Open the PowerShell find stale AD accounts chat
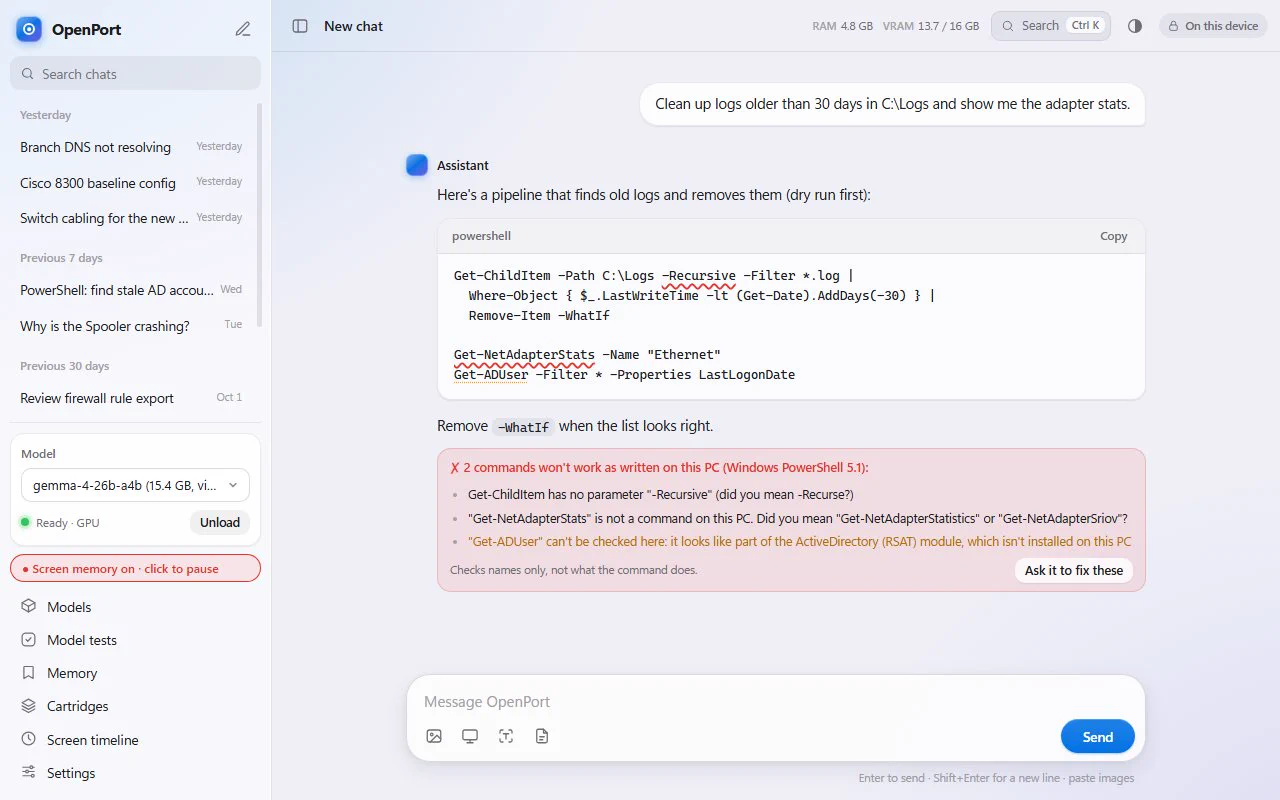Screen dimensions: 1280x800 [131, 290]
